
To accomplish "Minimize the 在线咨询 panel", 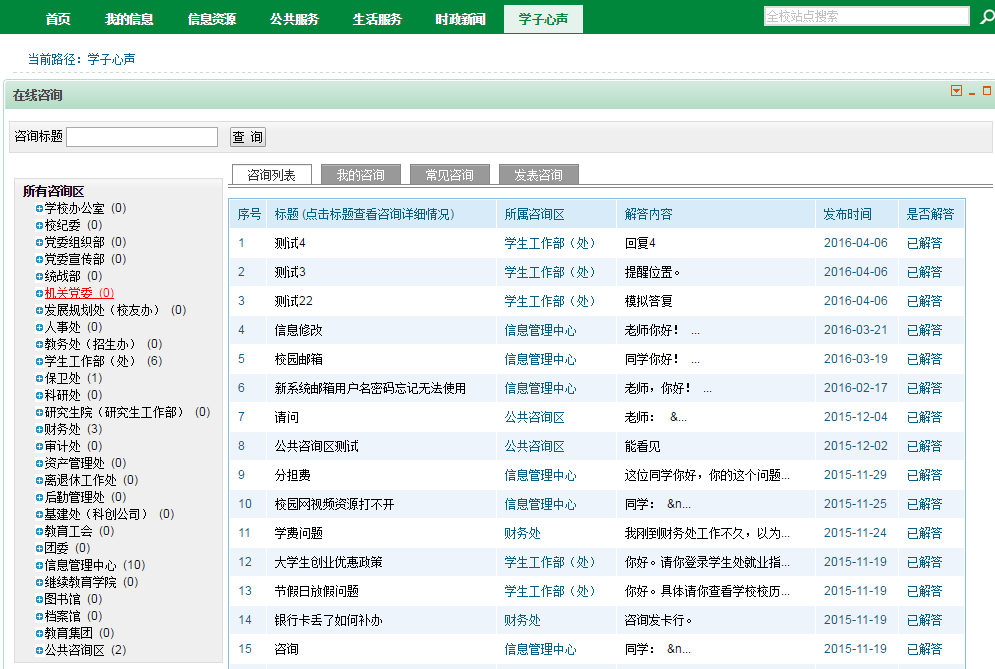I will (972, 92).
